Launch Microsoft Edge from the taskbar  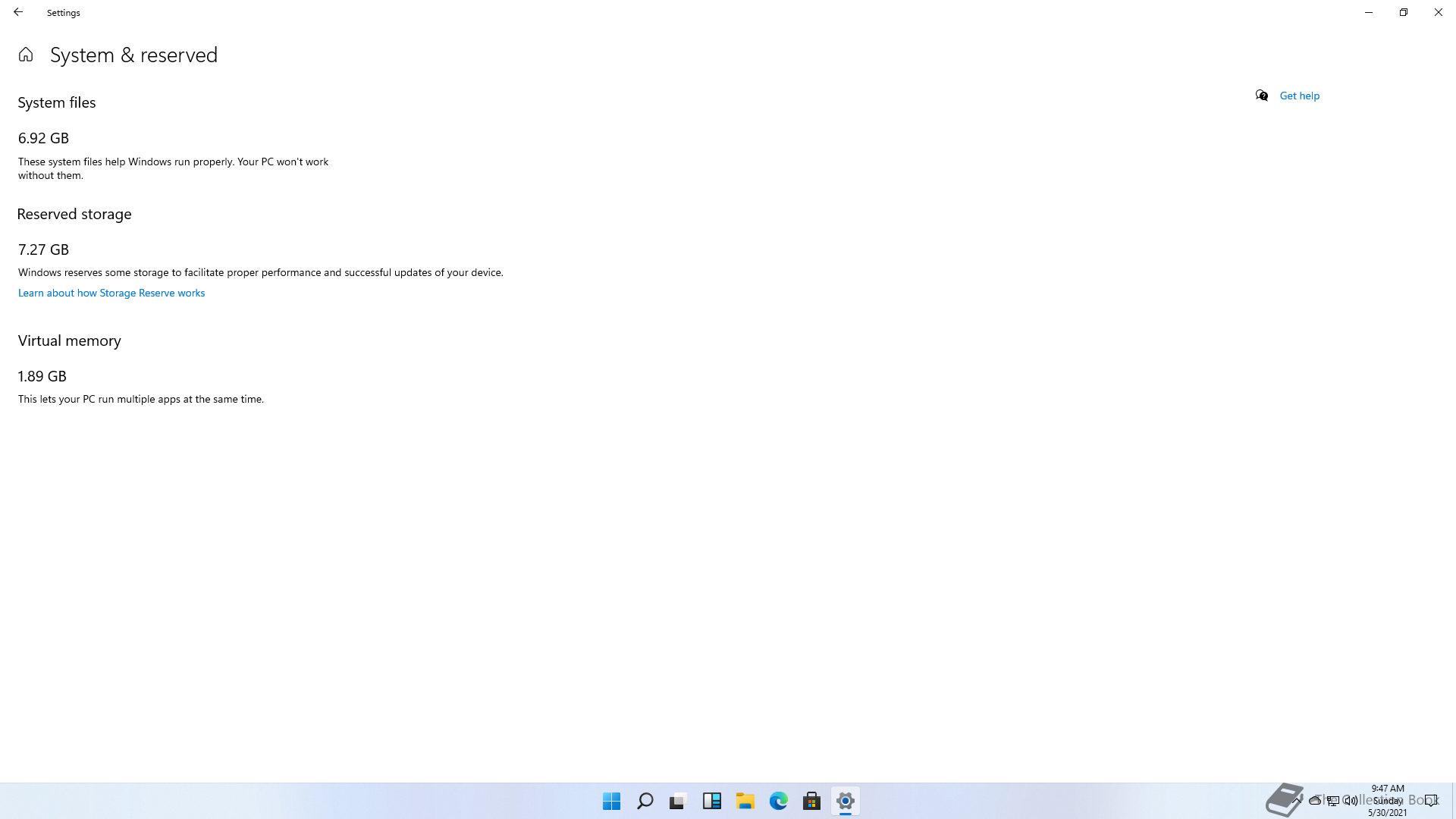tap(779, 801)
